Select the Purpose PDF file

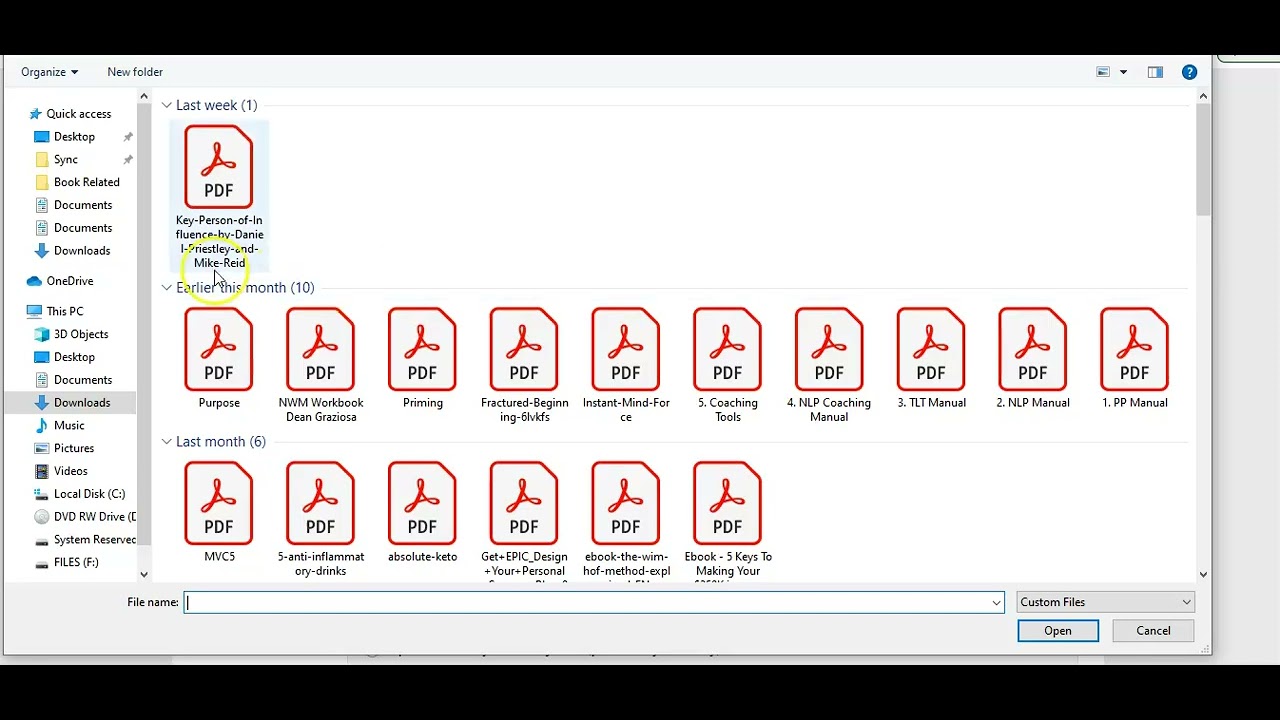219,359
